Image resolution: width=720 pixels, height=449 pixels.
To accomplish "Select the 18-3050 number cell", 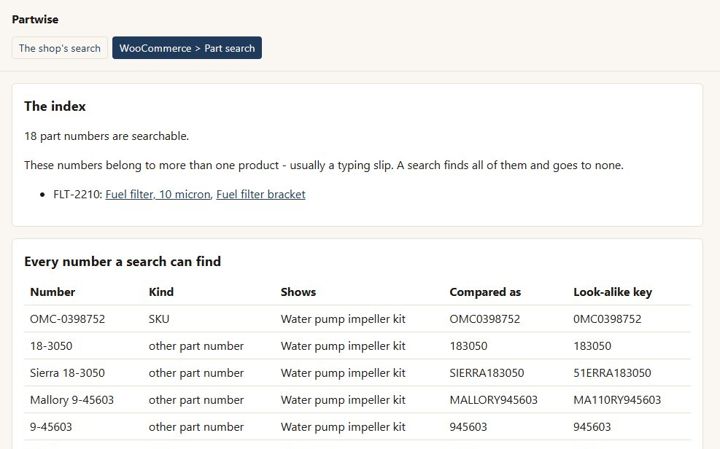I will click(51, 346).
